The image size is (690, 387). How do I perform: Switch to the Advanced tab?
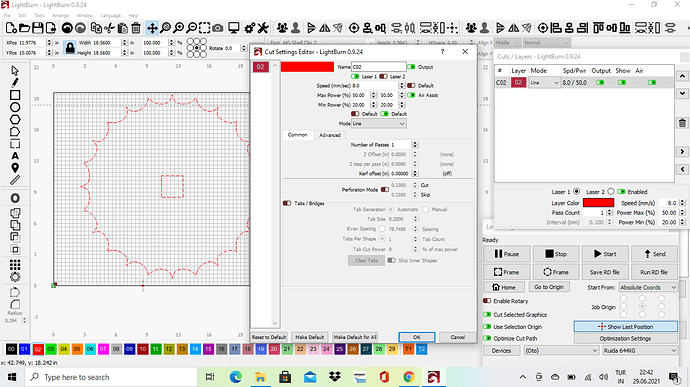click(330, 135)
